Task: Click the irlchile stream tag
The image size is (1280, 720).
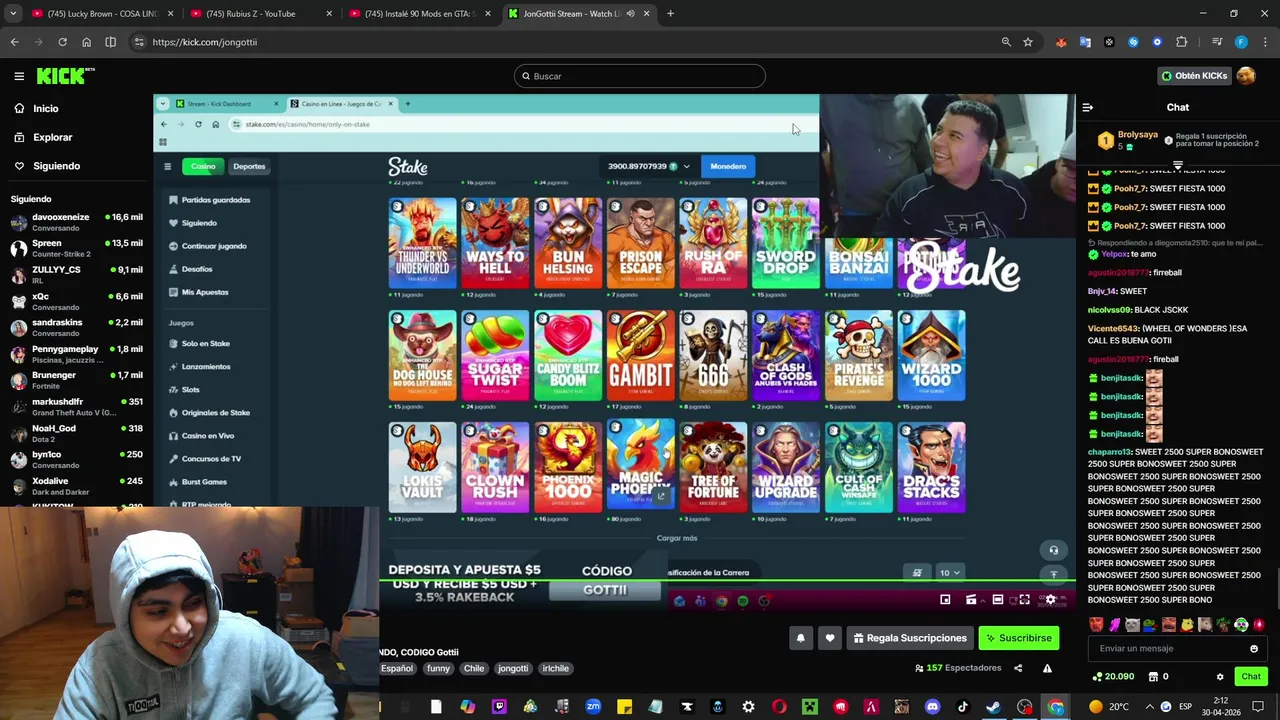Action: coord(555,668)
